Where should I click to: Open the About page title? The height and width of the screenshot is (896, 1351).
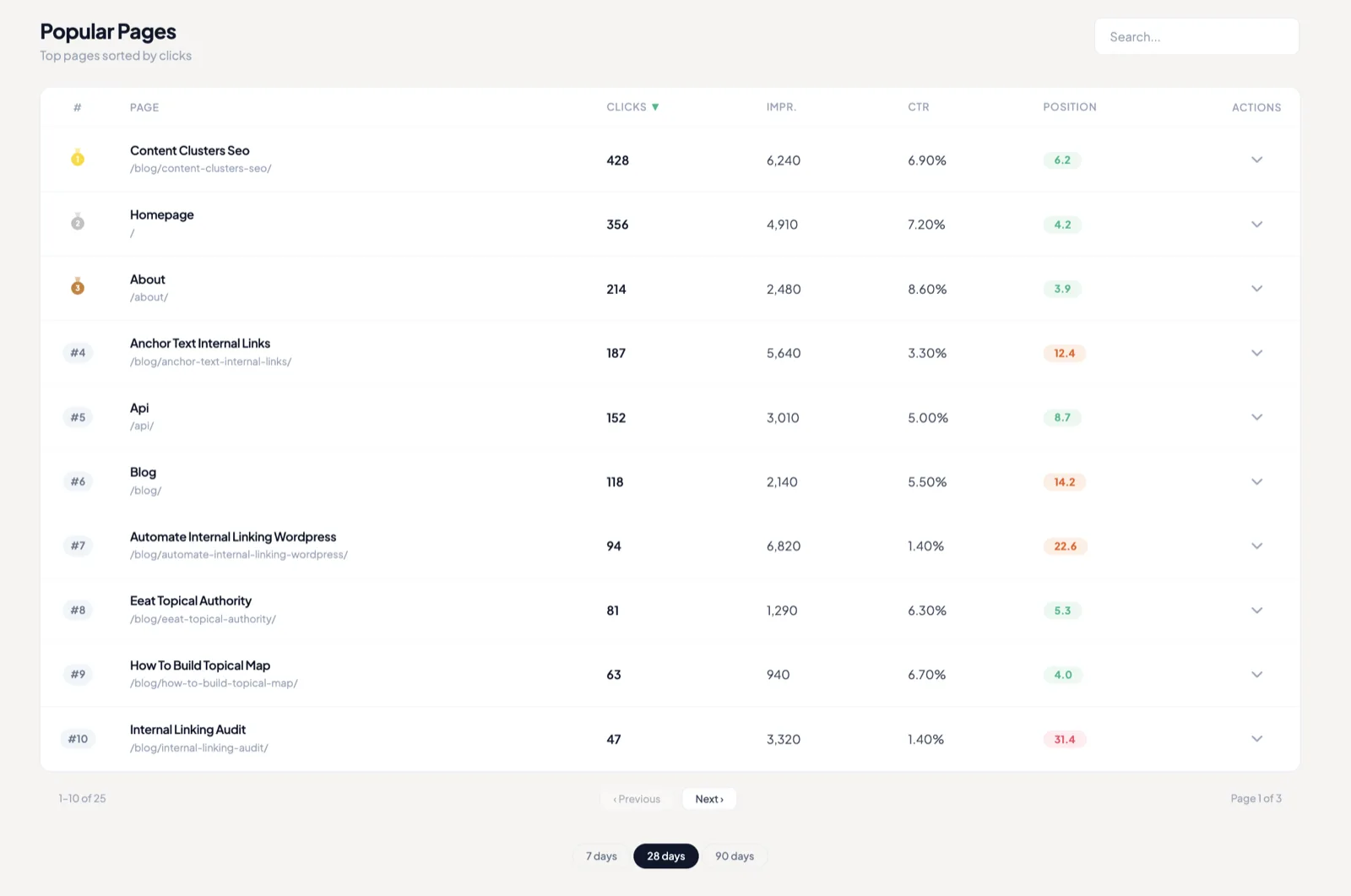coord(148,279)
